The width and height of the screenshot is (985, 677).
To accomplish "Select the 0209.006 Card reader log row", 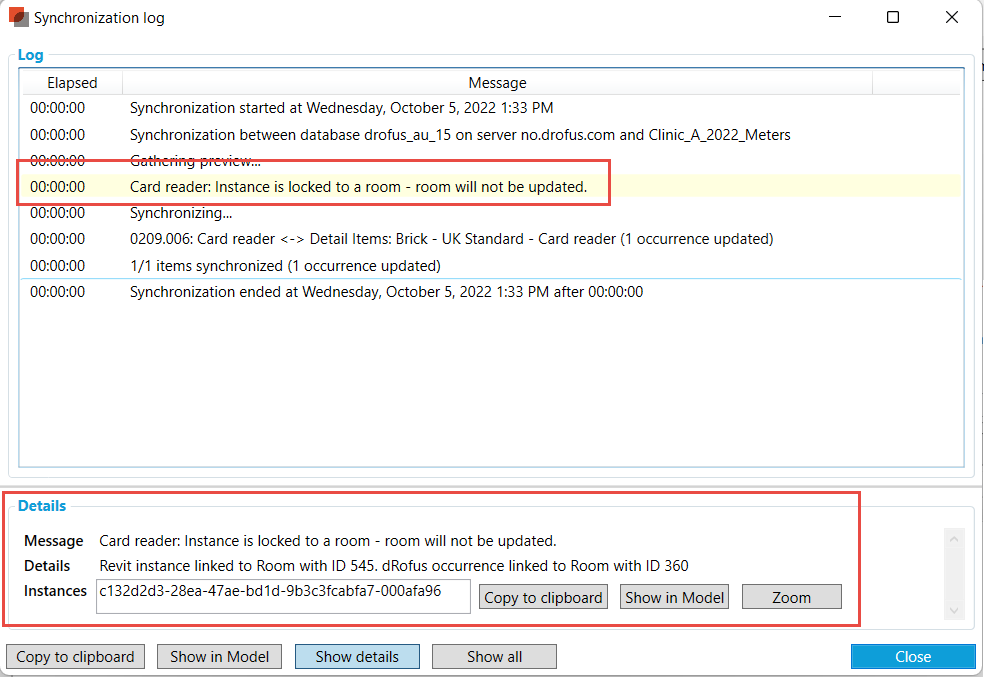I will point(451,239).
